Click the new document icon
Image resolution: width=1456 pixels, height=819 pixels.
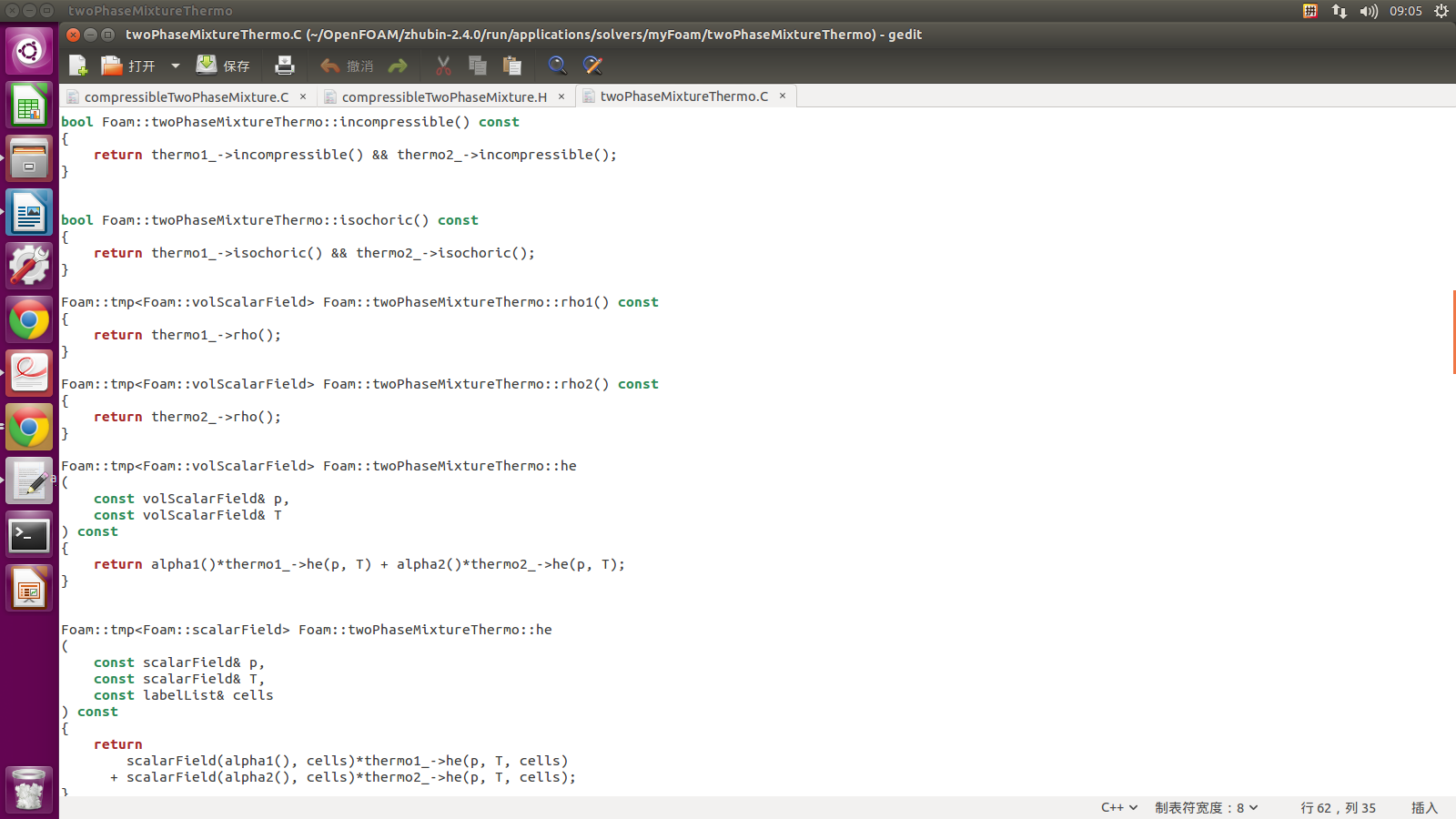coord(78,66)
